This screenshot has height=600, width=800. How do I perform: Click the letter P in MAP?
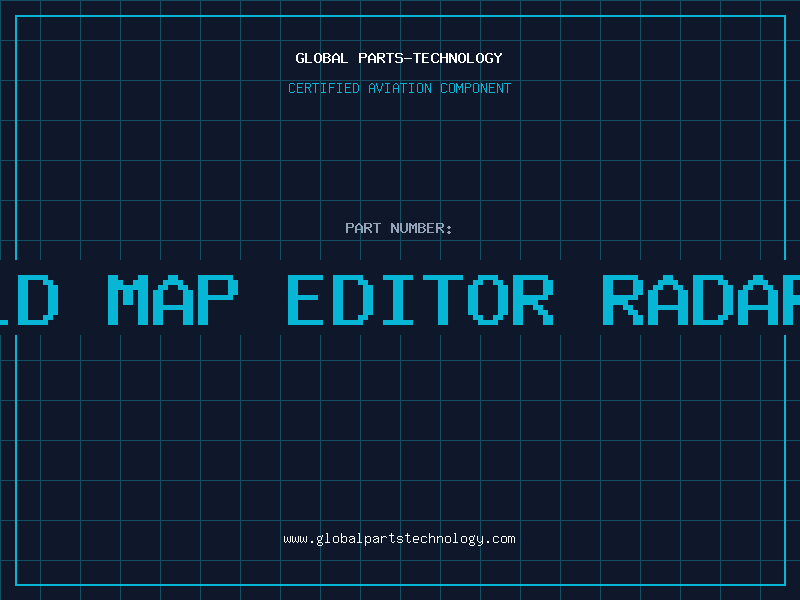click(x=221, y=299)
